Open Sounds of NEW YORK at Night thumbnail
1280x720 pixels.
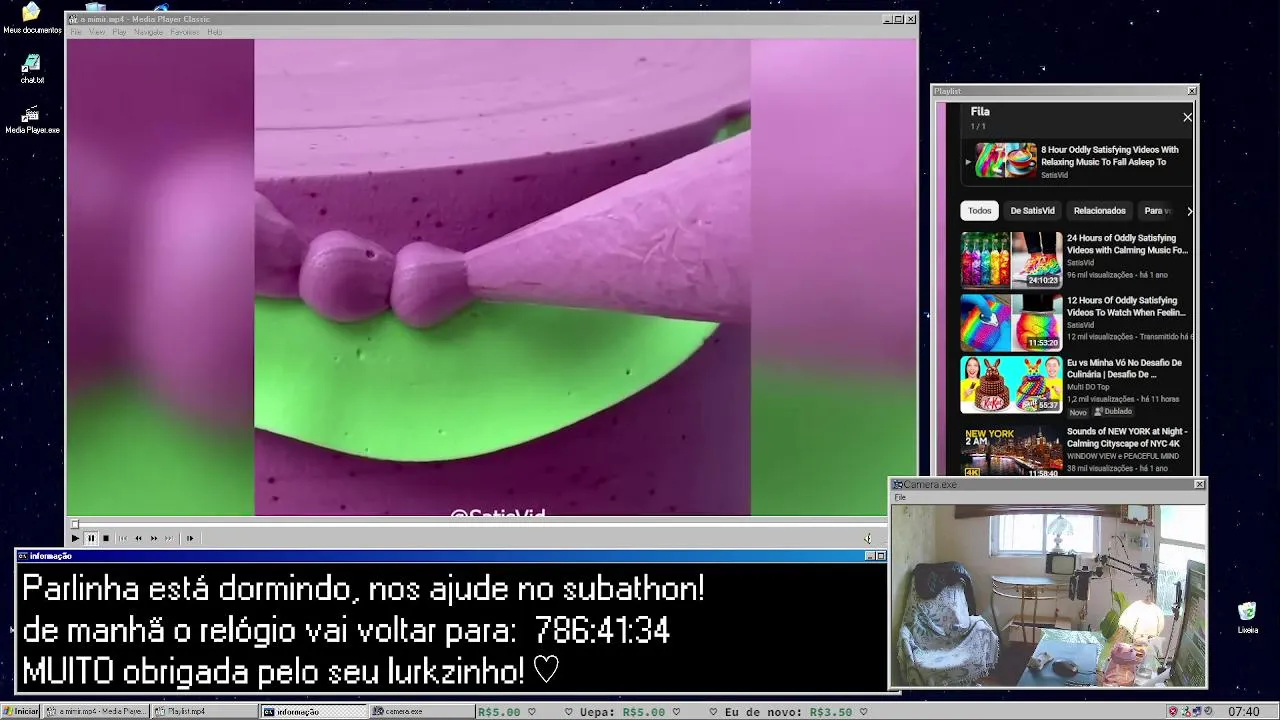pos(1011,451)
